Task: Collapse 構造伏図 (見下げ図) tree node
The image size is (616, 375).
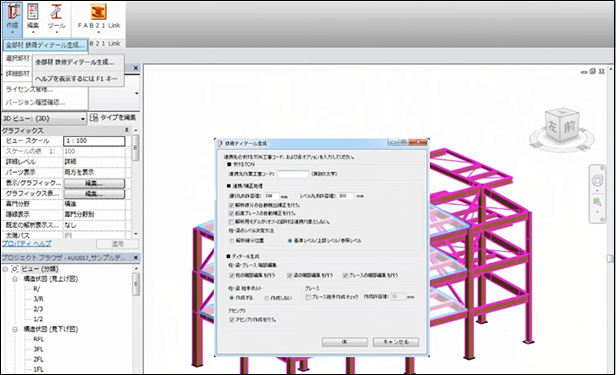Action: click(15, 329)
